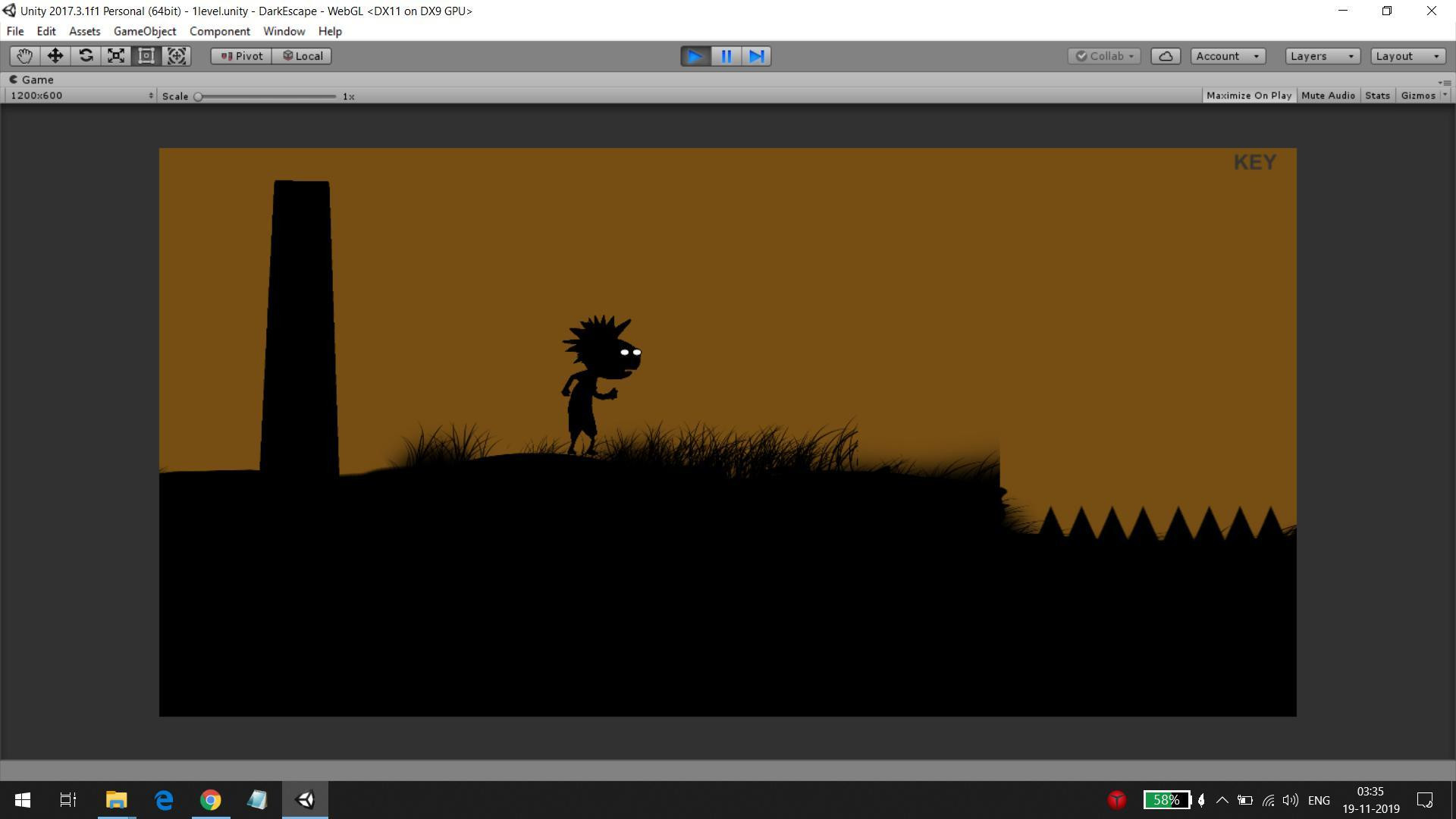The height and width of the screenshot is (819, 1456).
Task: Select the Move tool
Action: 55,56
